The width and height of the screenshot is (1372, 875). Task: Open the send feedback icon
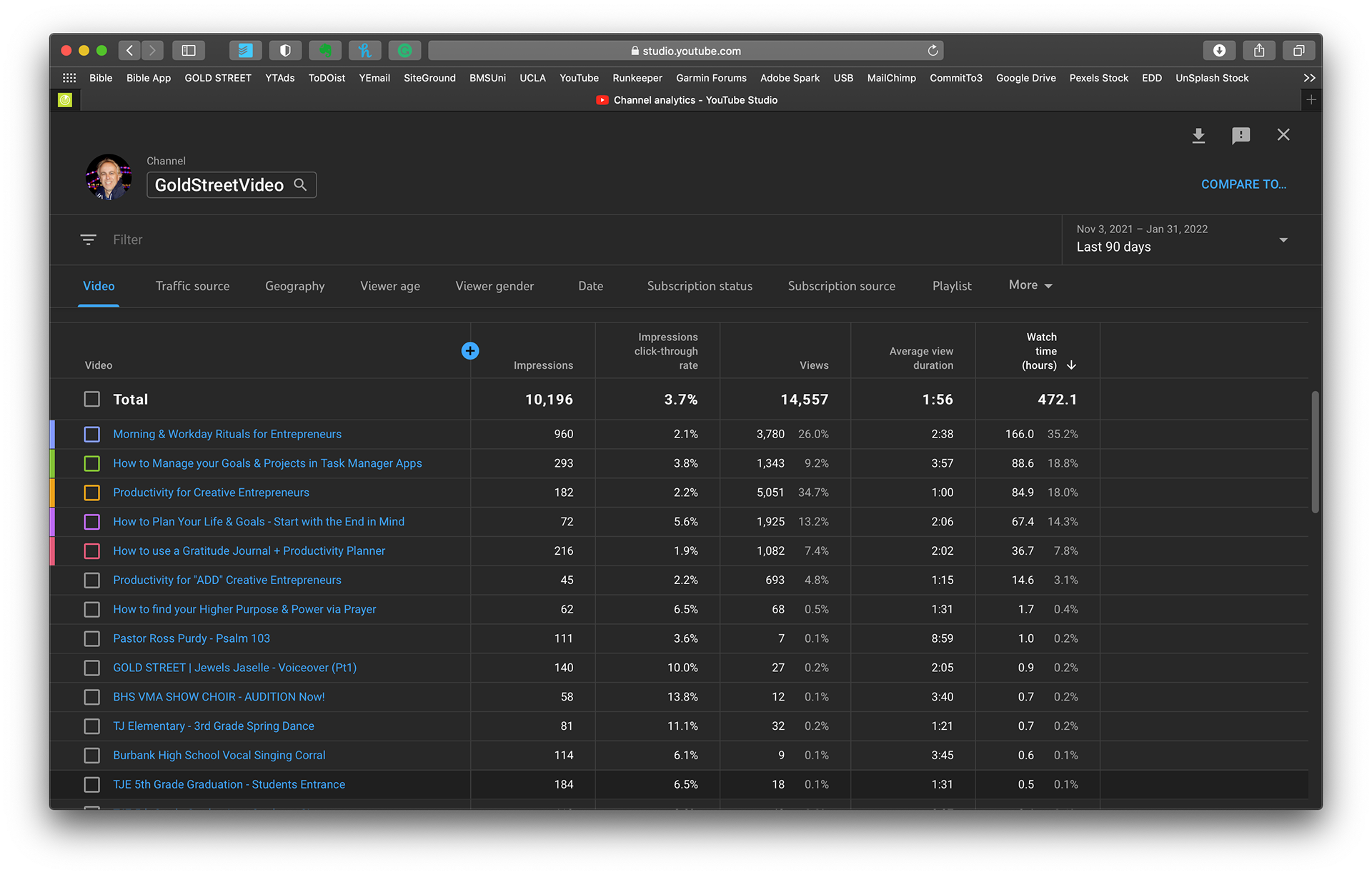[1241, 135]
